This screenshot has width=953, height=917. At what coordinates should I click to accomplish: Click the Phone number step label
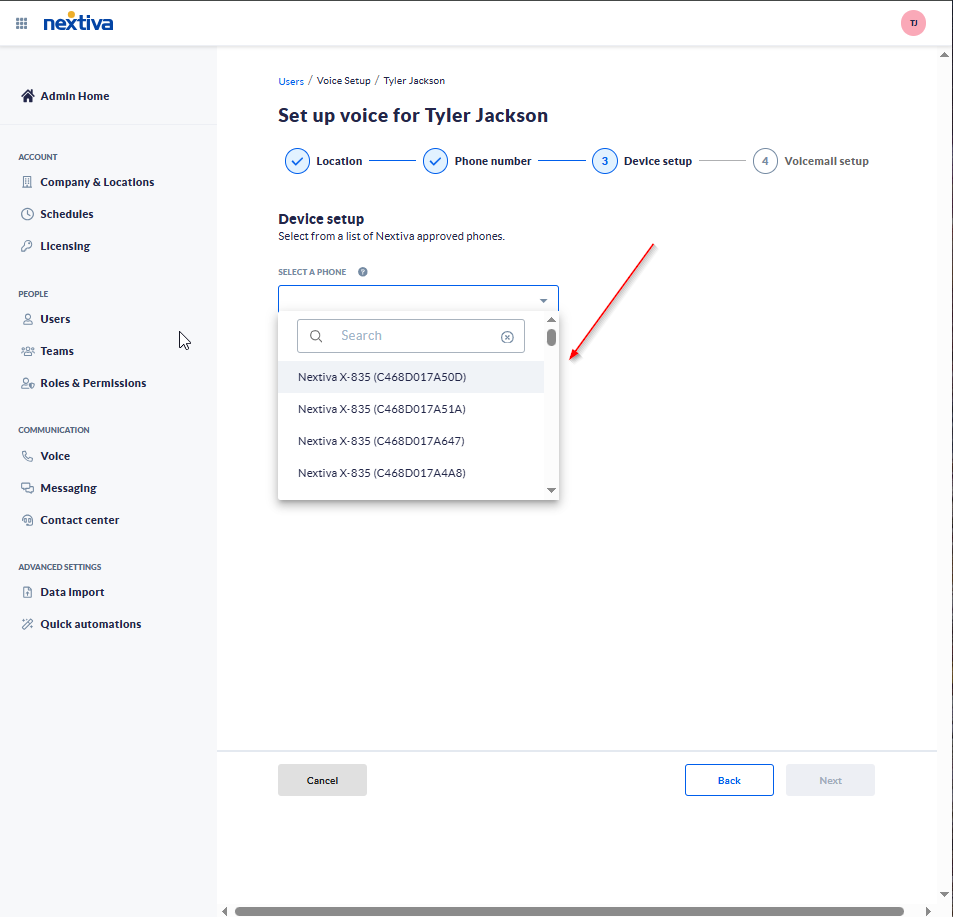pos(493,161)
